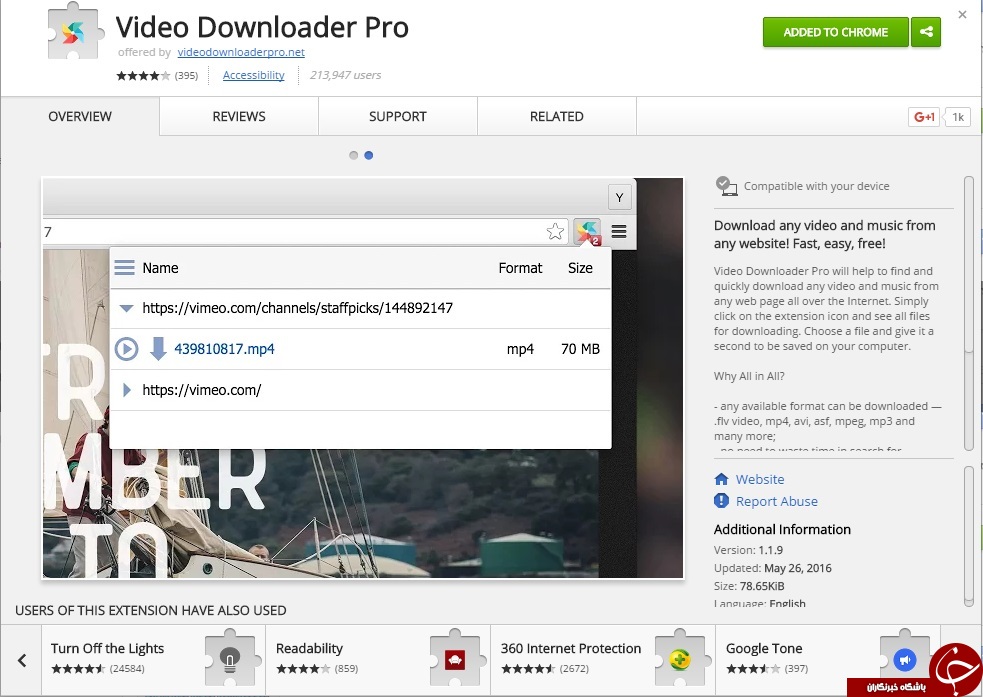Screen dimensions: 983x697
Task: Click the Compatible with your device icon
Action: click(x=726, y=186)
